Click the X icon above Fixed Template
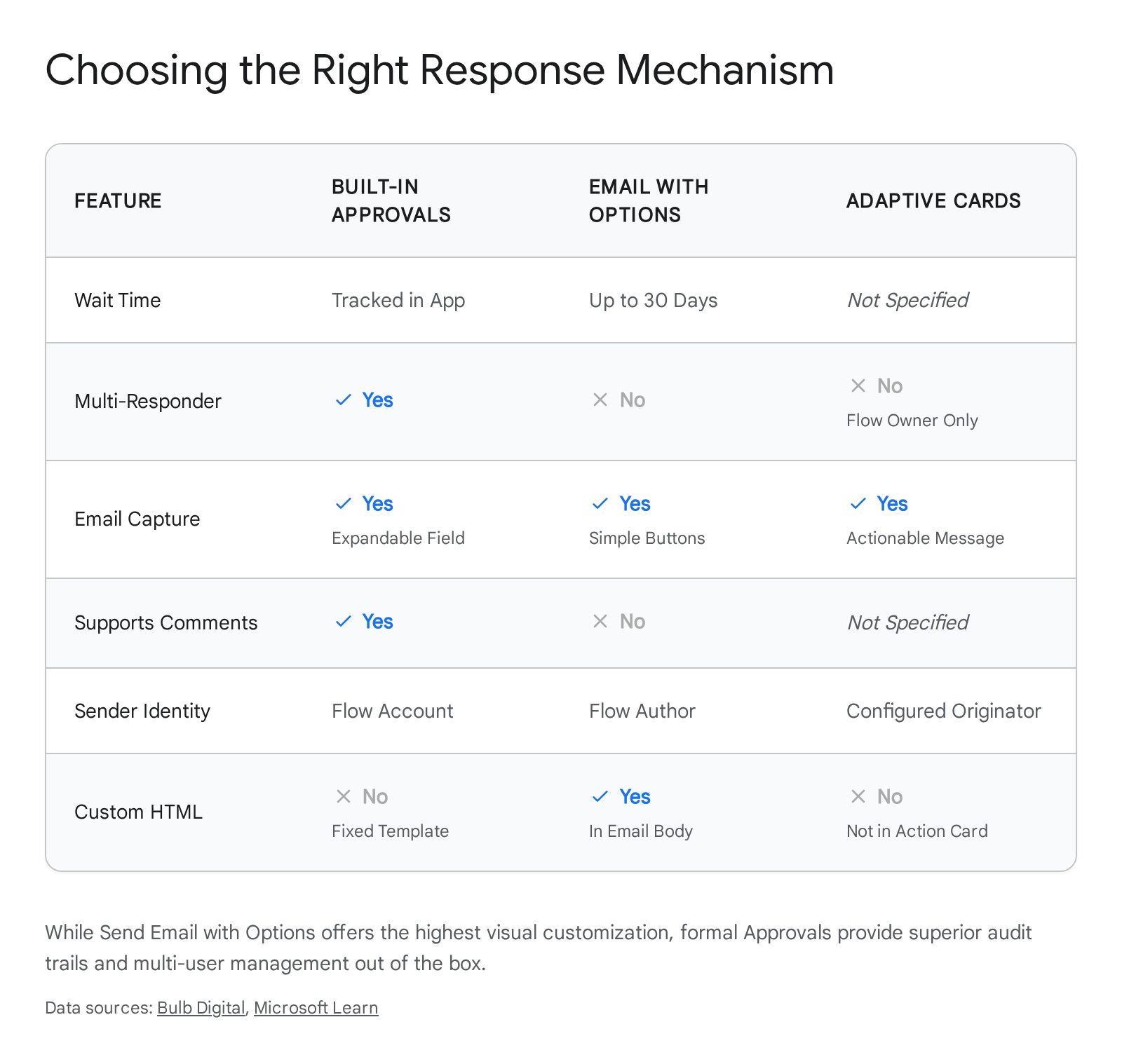The height and width of the screenshot is (1064, 1122). (343, 797)
